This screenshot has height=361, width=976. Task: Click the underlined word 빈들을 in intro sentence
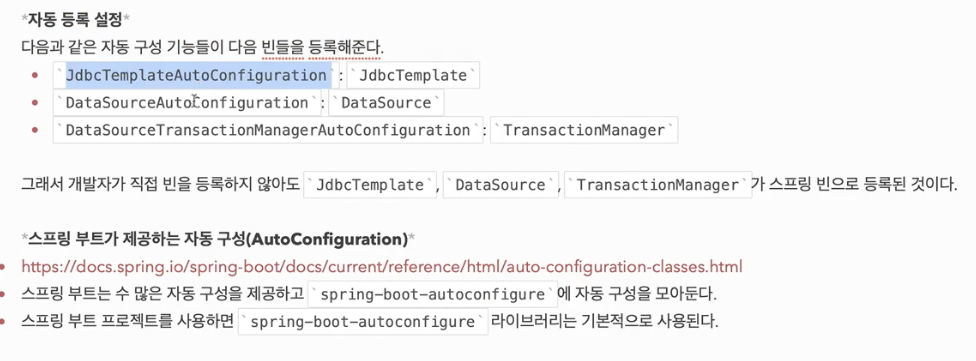[283, 47]
